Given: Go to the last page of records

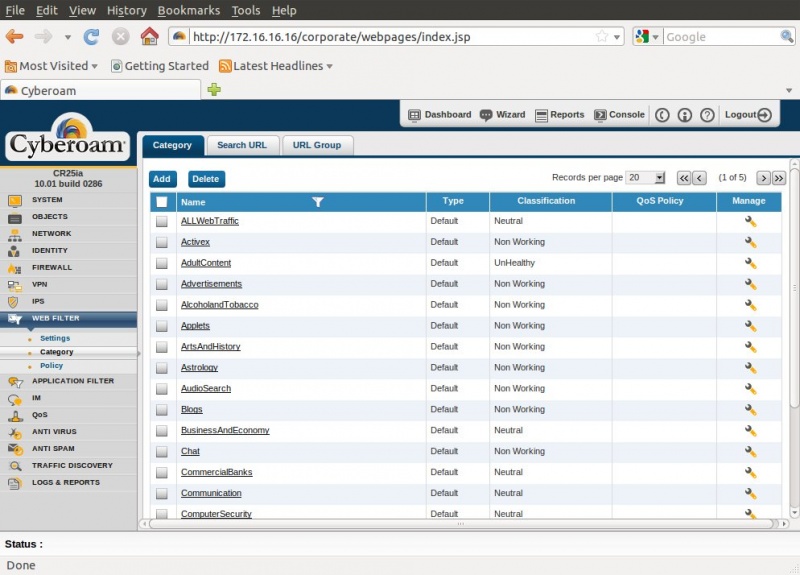Looking at the screenshot, I should point(778,178).
